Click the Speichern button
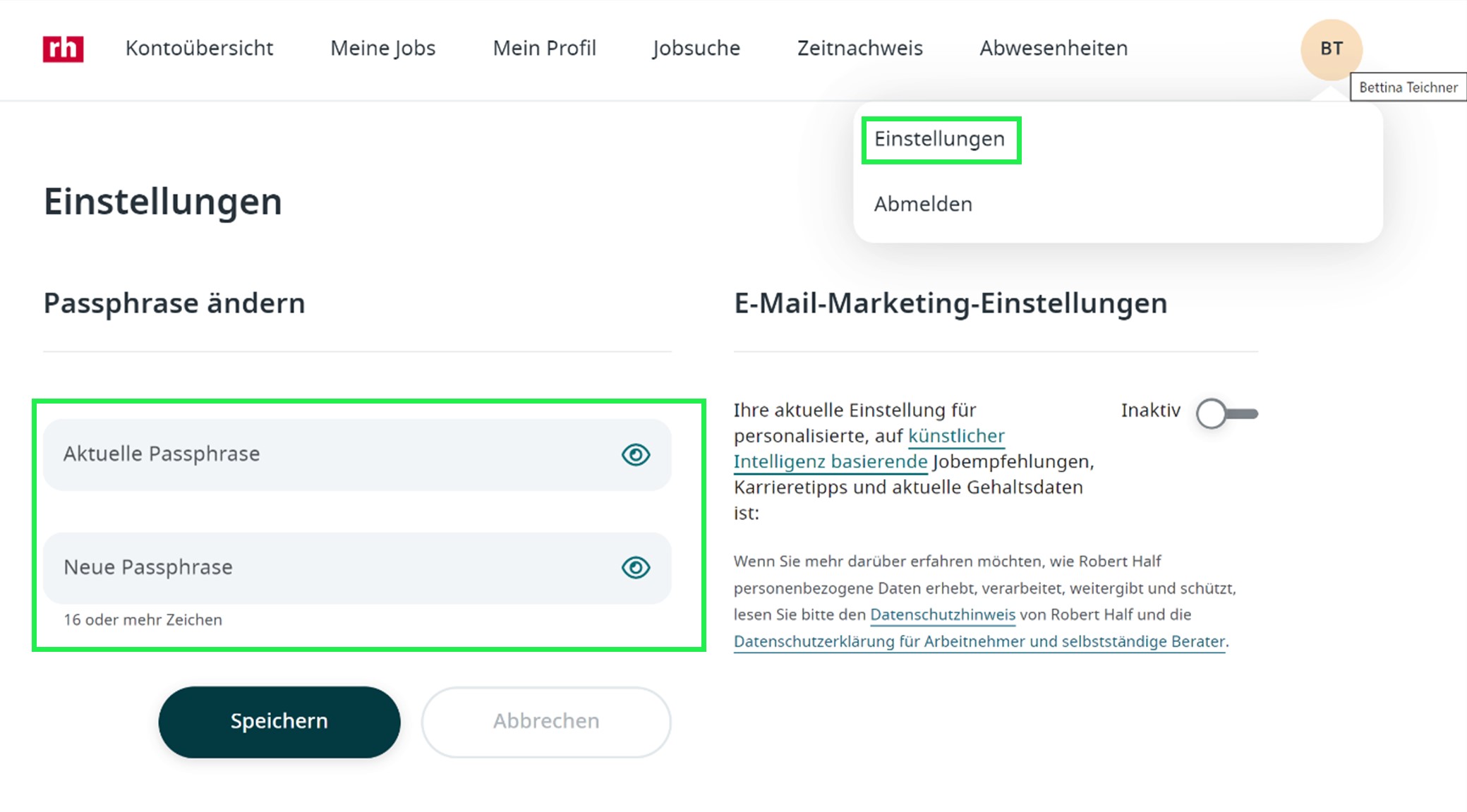Screen dimensions: 1467x812 point(279,722)
